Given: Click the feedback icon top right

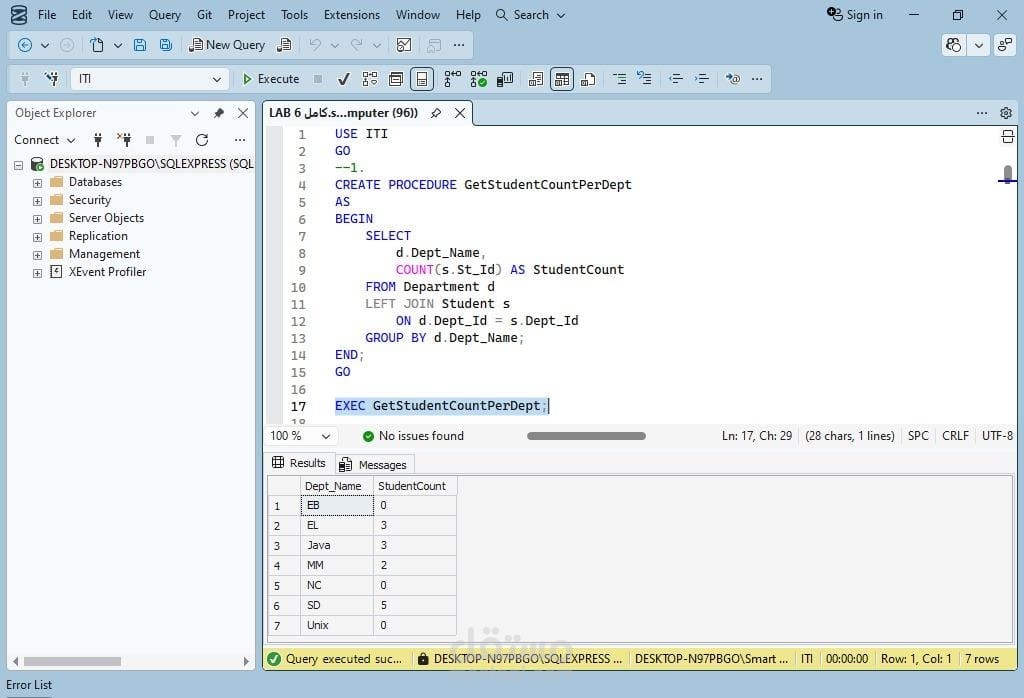Looking at the screenshot, I should point(1004,45).
